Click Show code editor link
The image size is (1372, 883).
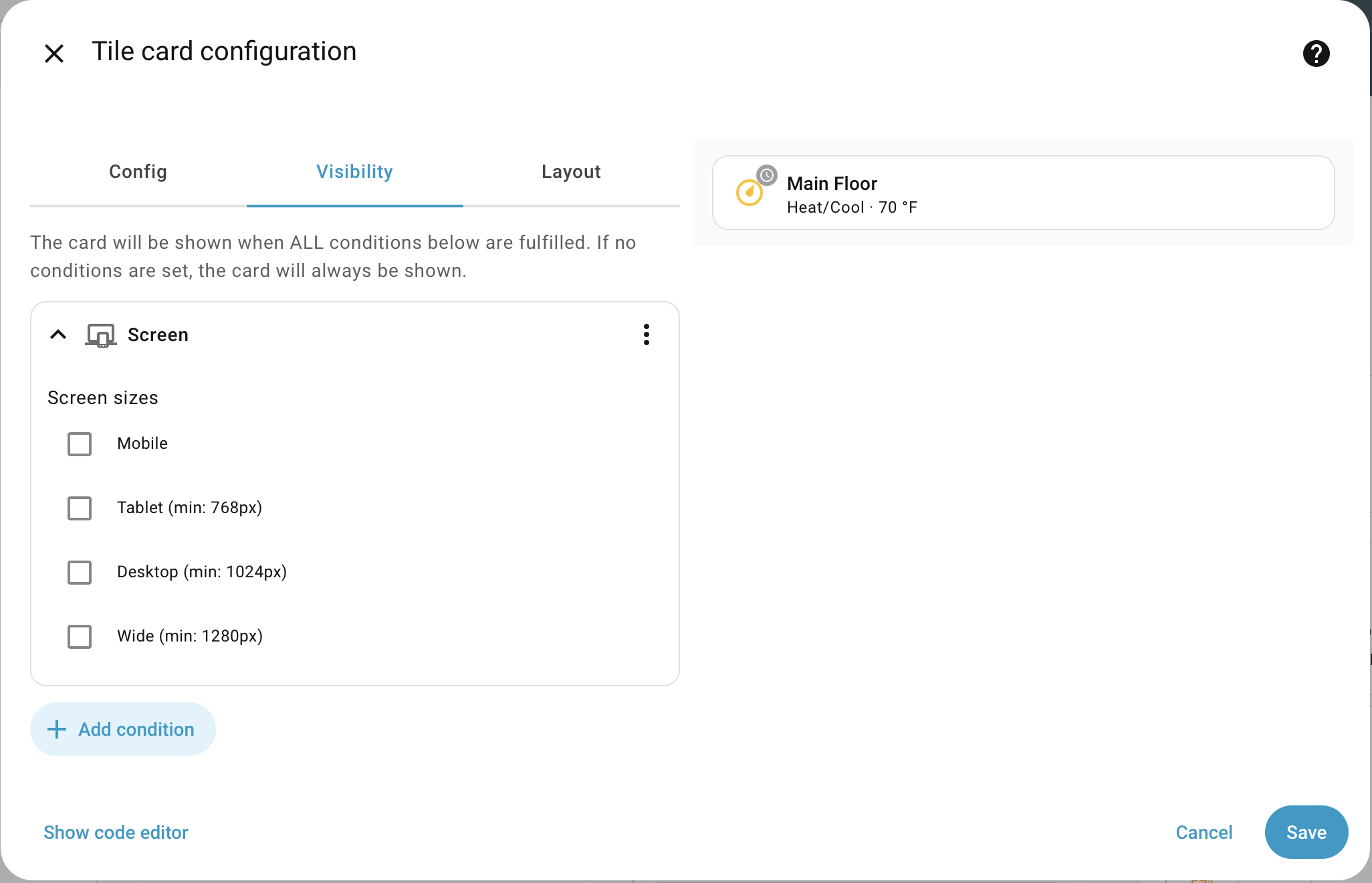click(x=116, y=832)
